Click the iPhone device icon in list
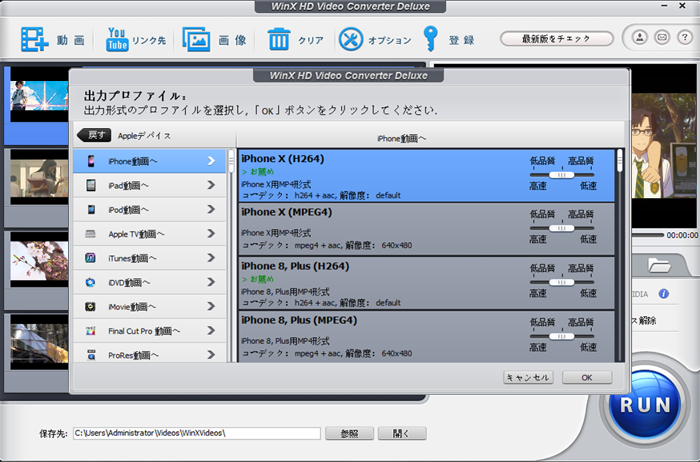This screenshot has width=700, height=462. tap(91, 161)
